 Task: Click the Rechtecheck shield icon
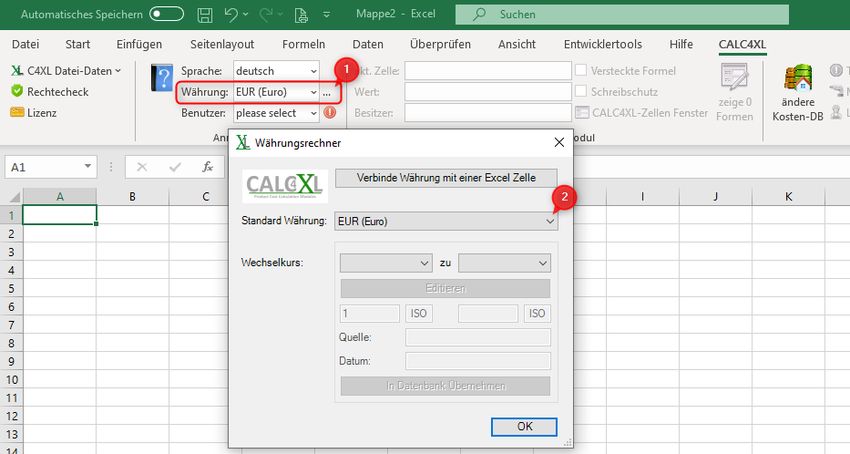pyautogui.click(x=17, y=91)
